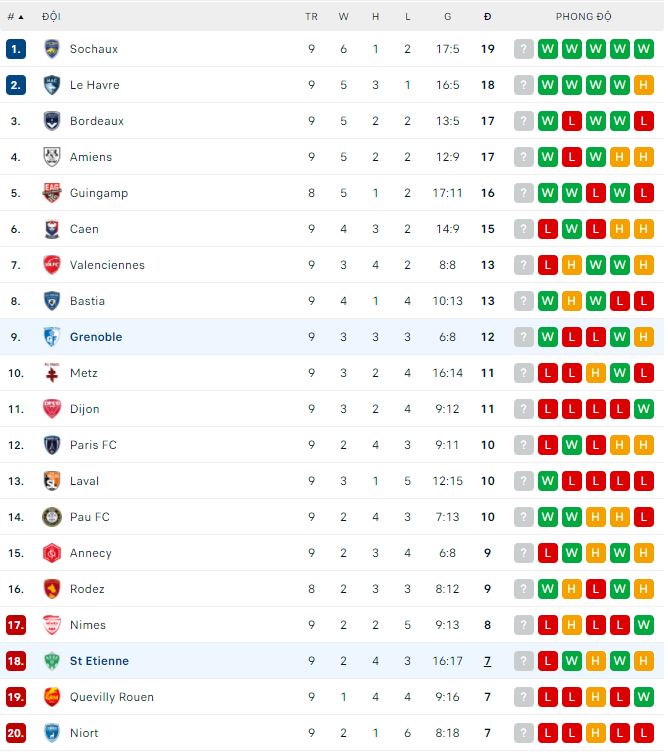The width and height of the screenshot is (668, 756).
Task: Sort table by the # rank column
Action: 15,17
